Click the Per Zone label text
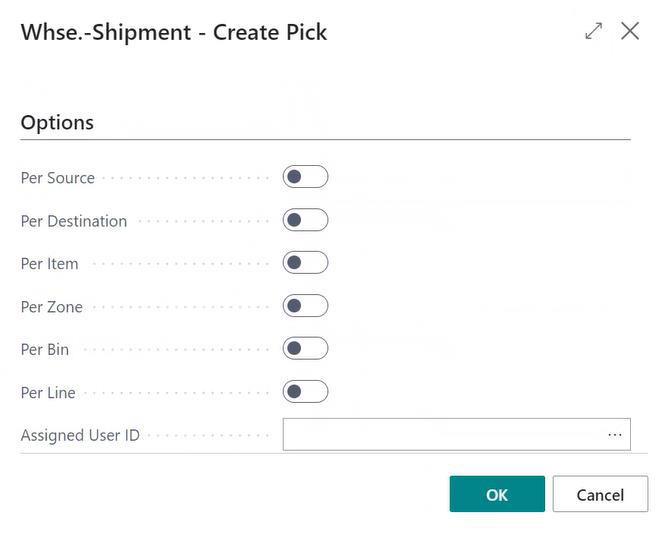Image resolution: width=656 pixels, height=533 pixels. pos(52,307)
